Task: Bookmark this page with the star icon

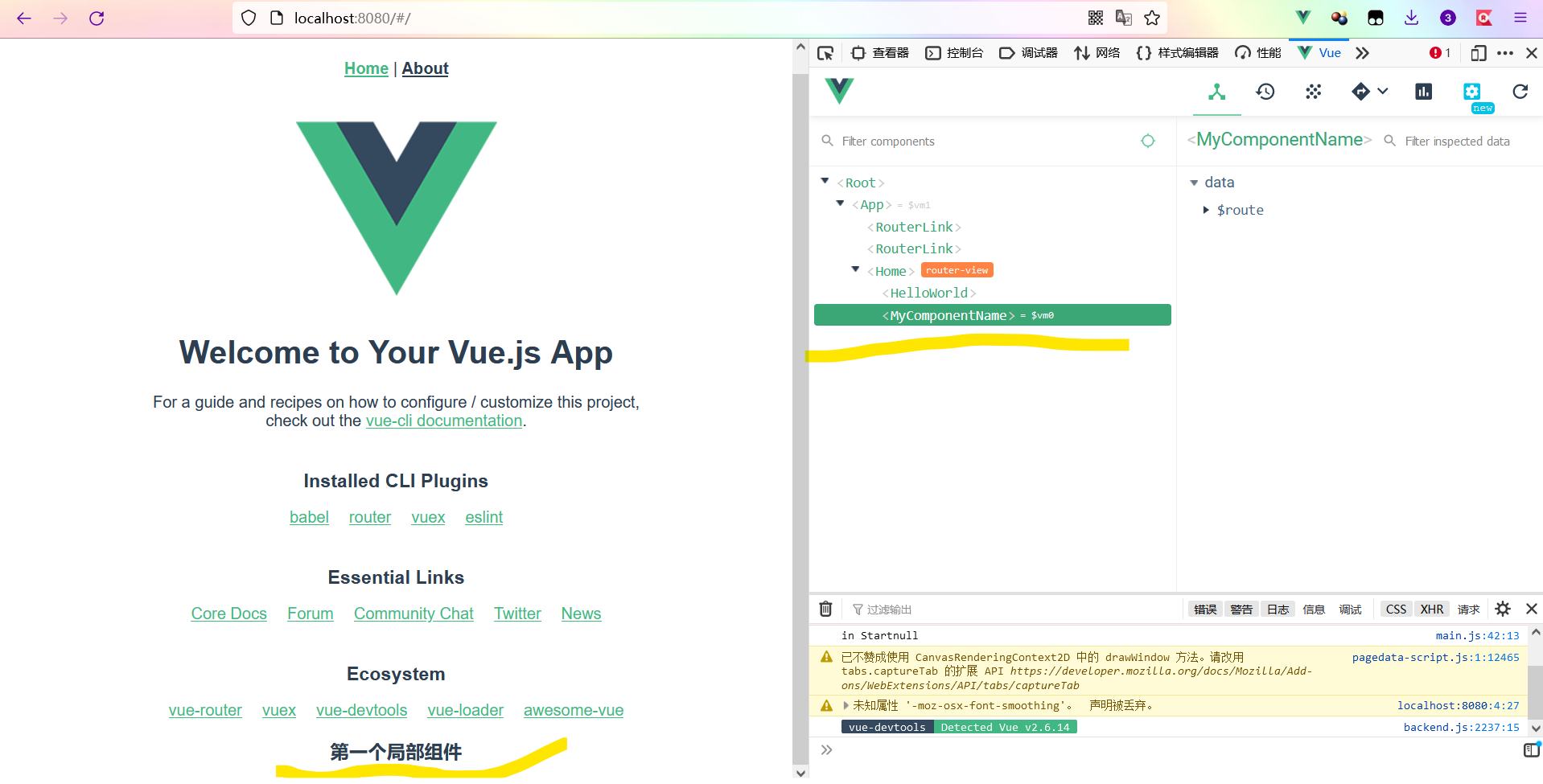Action: (1152, 18)
